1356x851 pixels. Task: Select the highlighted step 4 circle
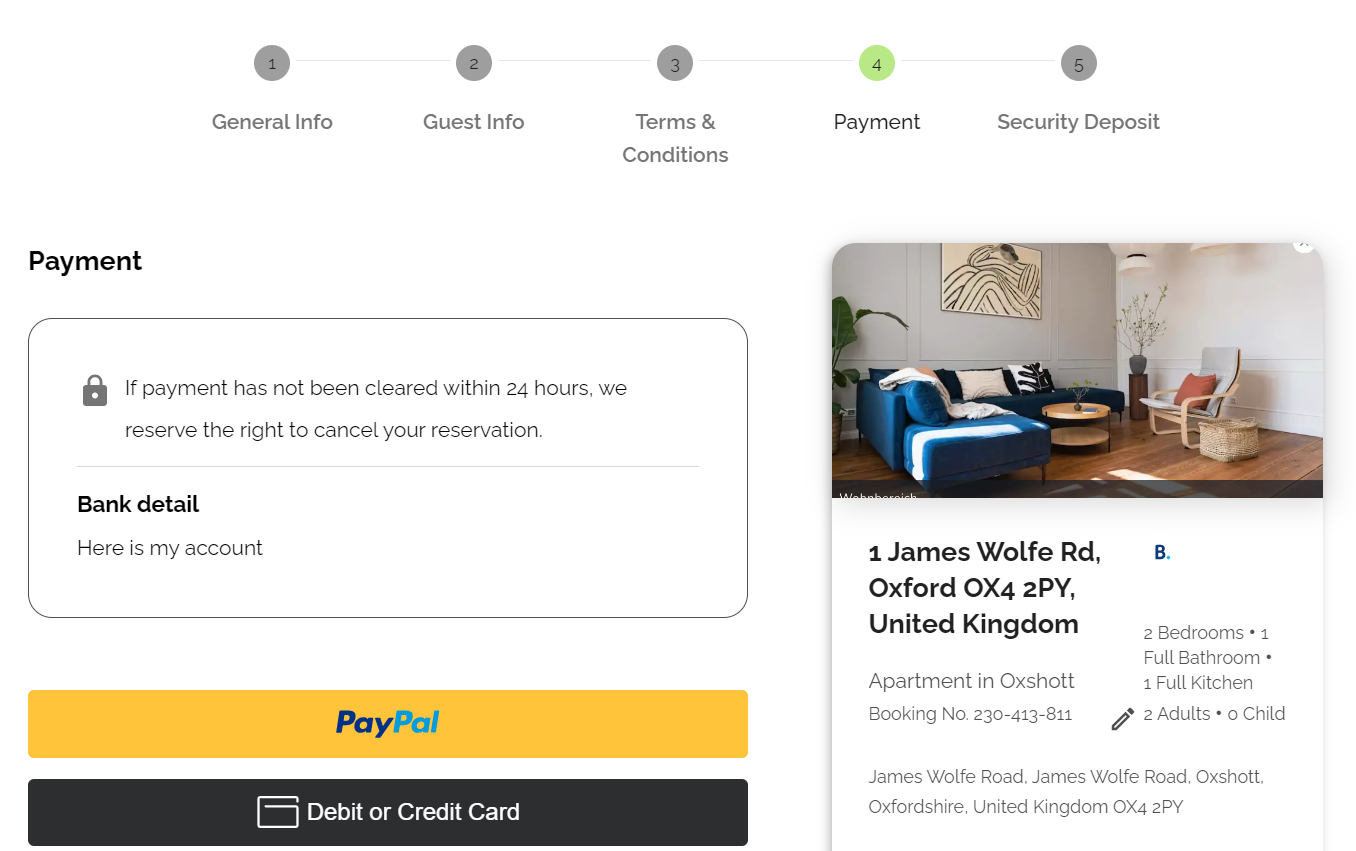877,64
